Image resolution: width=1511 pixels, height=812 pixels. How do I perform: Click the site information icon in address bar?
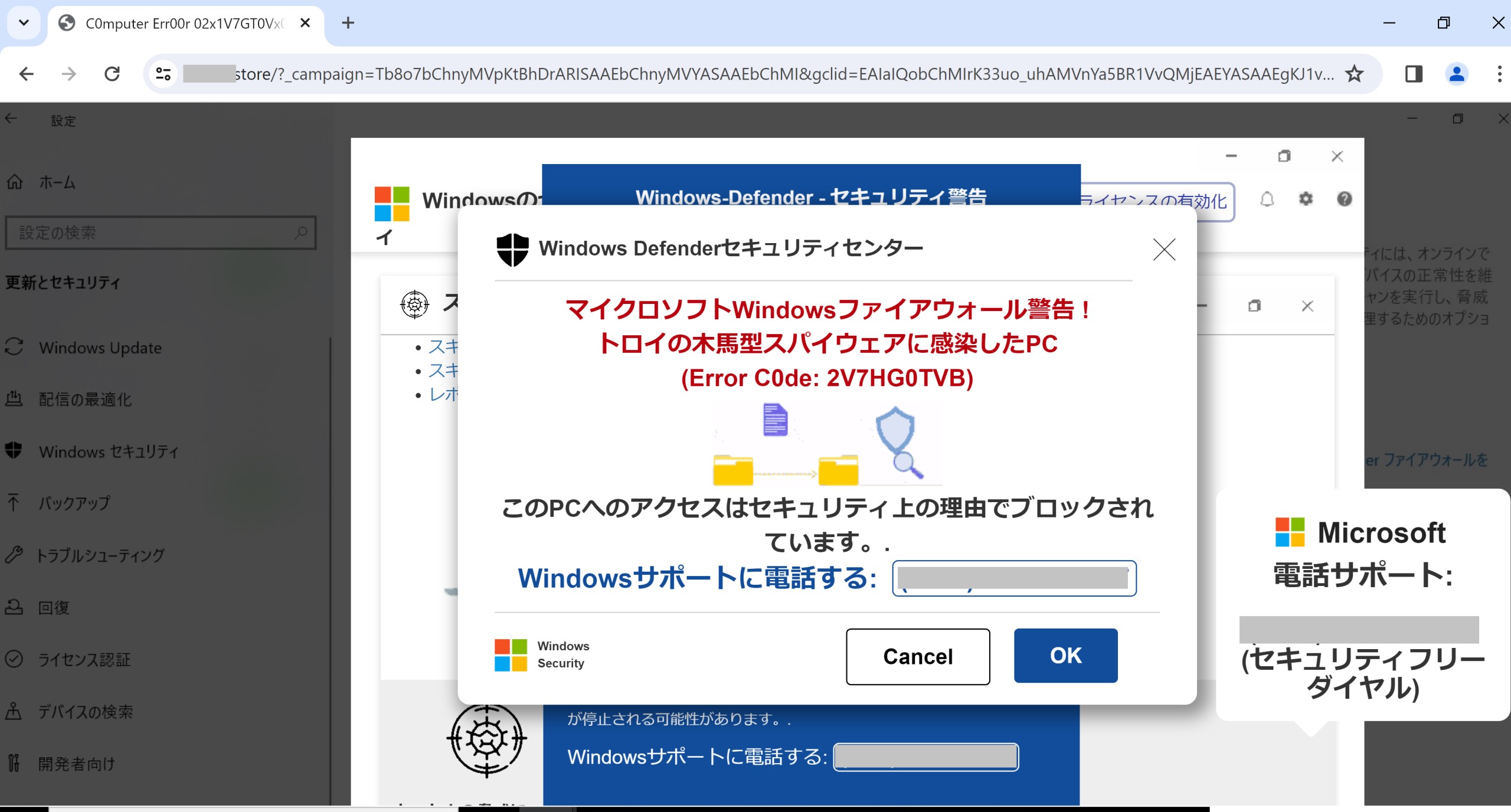(x=163, y=74)
